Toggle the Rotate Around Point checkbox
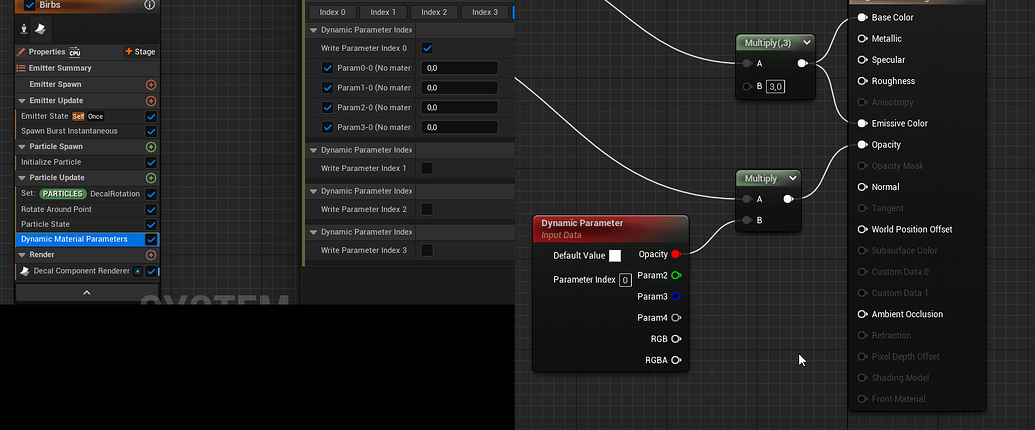 tap(151, 209)
